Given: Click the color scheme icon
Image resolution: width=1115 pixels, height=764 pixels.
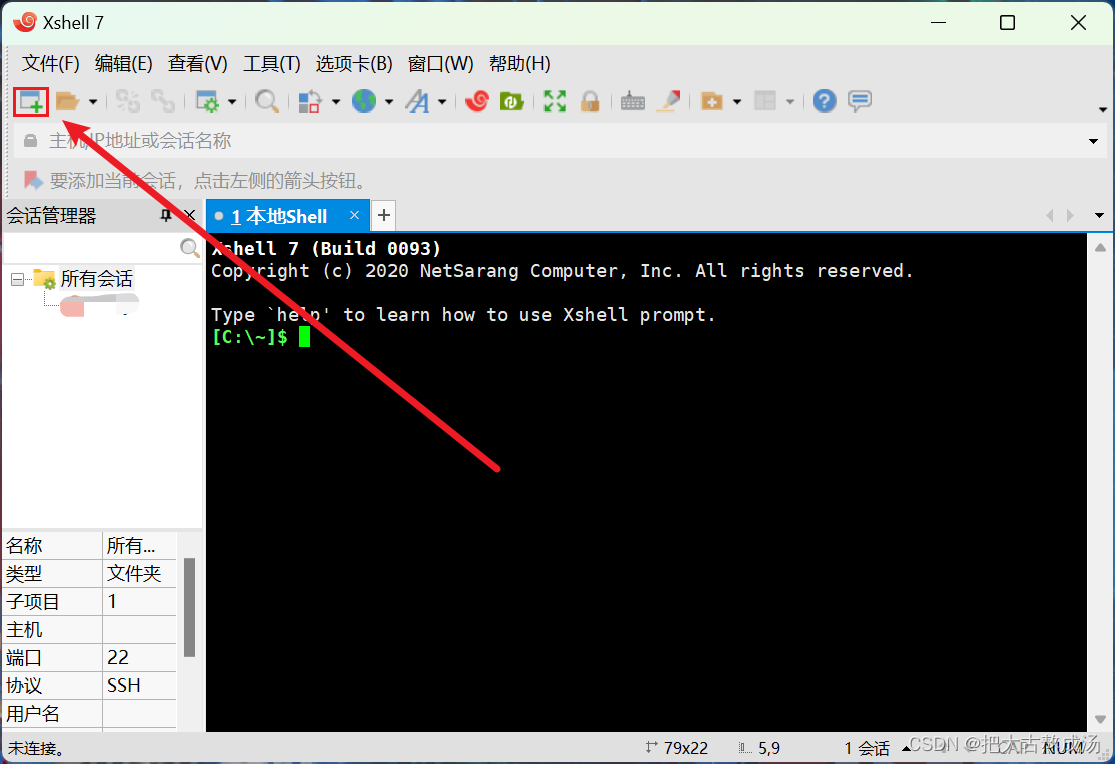Looking at the screenshot, I should (x=309, y=101).
